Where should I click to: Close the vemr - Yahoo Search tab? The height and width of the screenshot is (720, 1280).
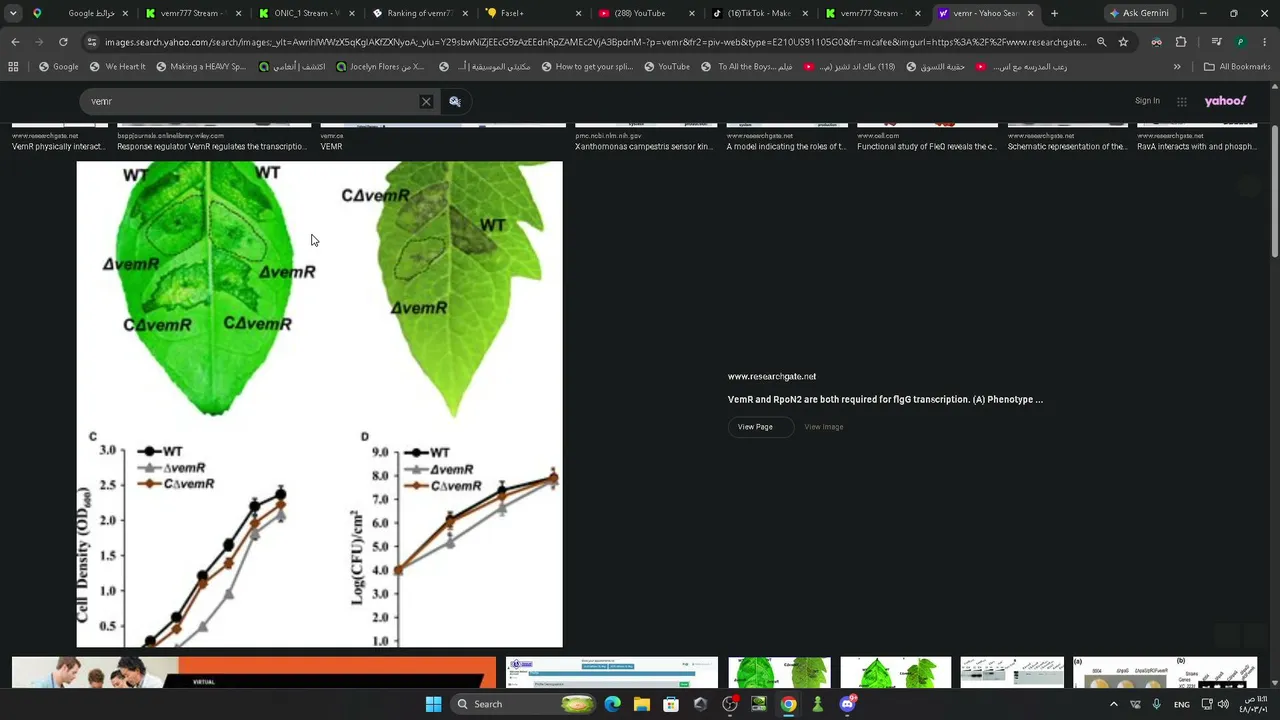point(1030,13)
